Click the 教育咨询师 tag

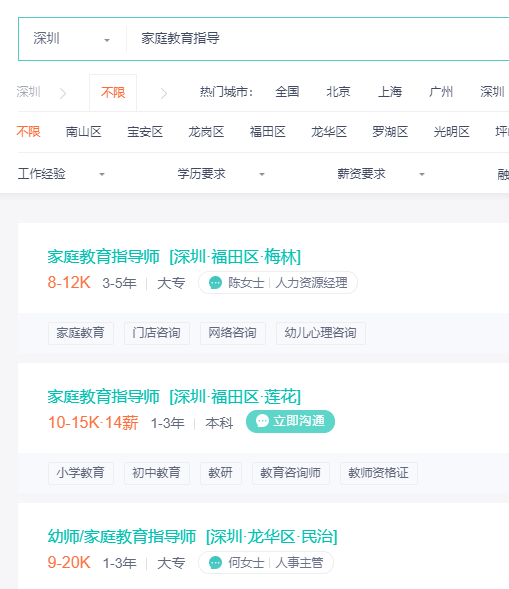(x=291, y=473)
